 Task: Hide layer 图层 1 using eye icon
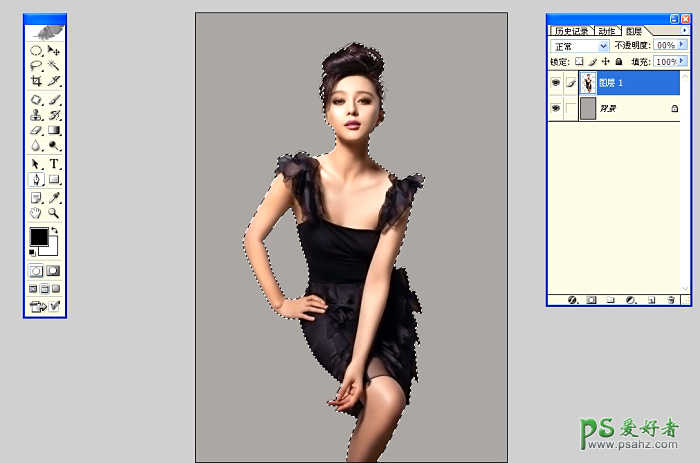pyautogui.click(x=555, y=84)
